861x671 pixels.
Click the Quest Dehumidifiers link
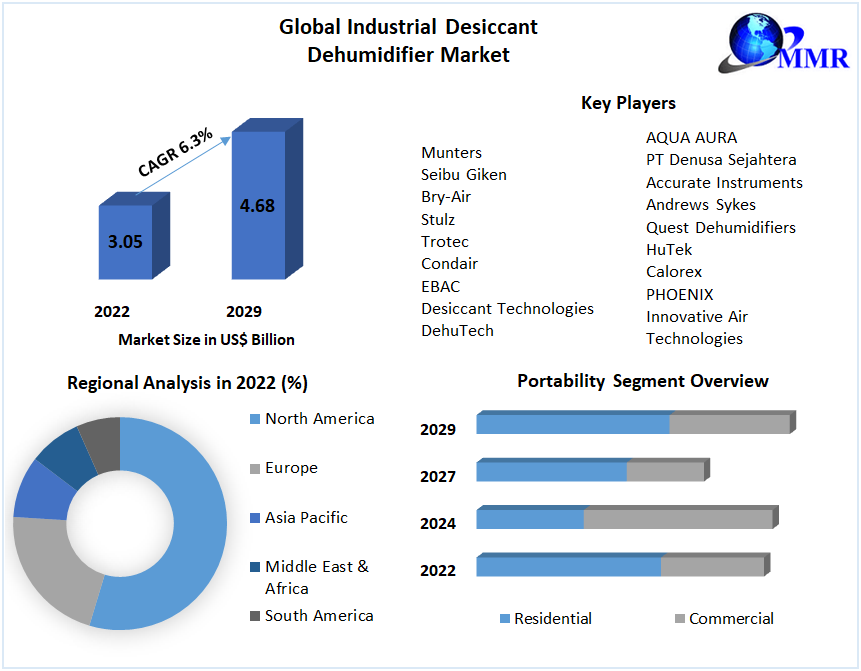click(x=721, y=227)
